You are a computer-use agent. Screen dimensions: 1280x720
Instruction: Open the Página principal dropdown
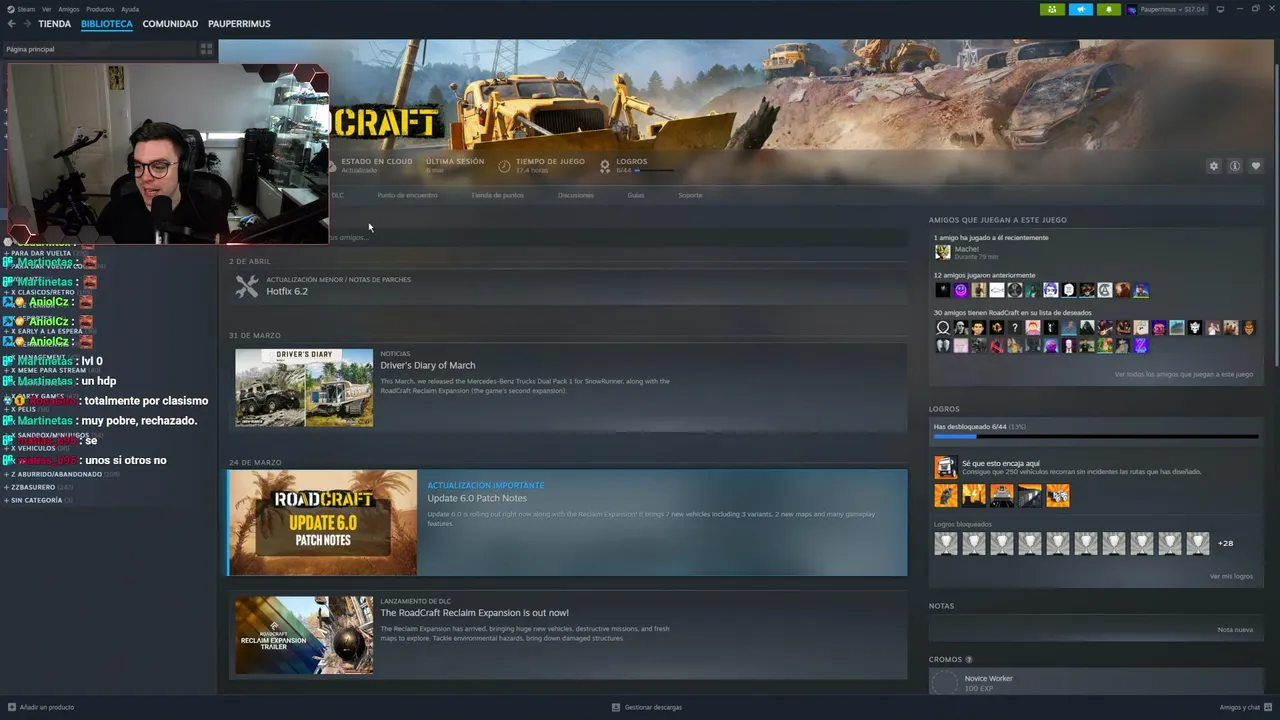[98, 49]
